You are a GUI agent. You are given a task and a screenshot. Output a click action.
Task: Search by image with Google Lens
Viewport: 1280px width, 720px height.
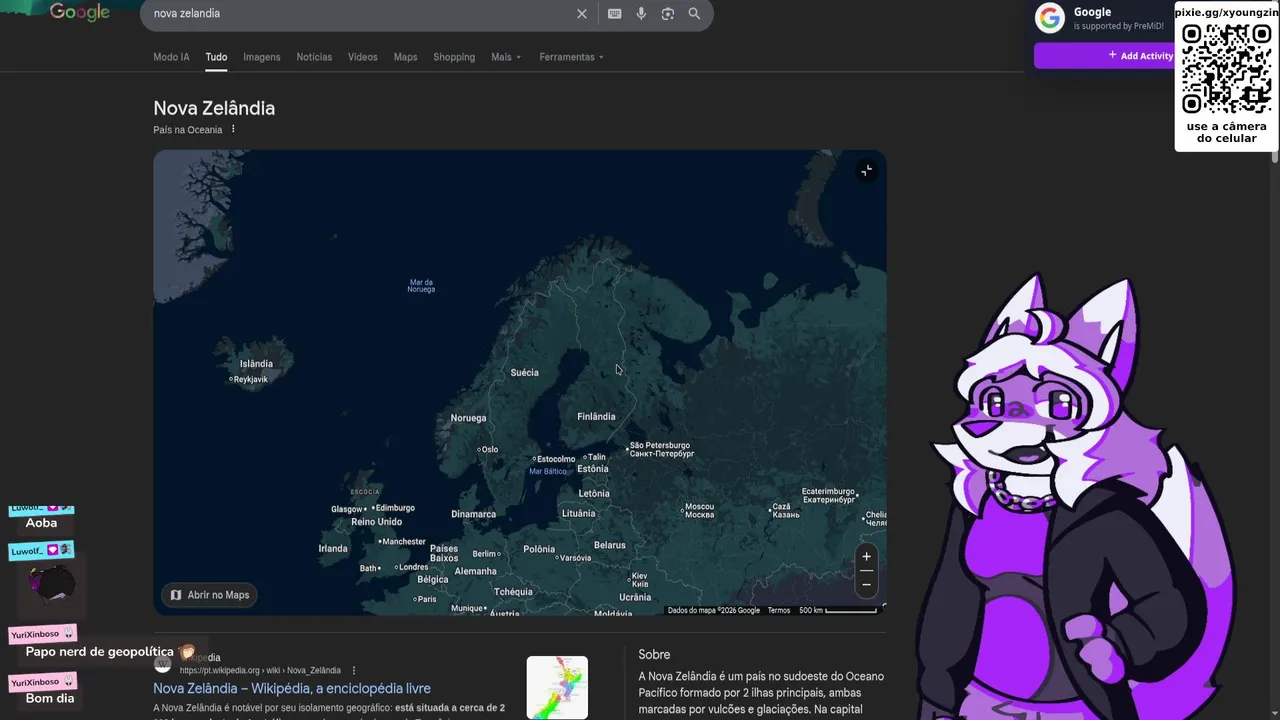(668, 14)
